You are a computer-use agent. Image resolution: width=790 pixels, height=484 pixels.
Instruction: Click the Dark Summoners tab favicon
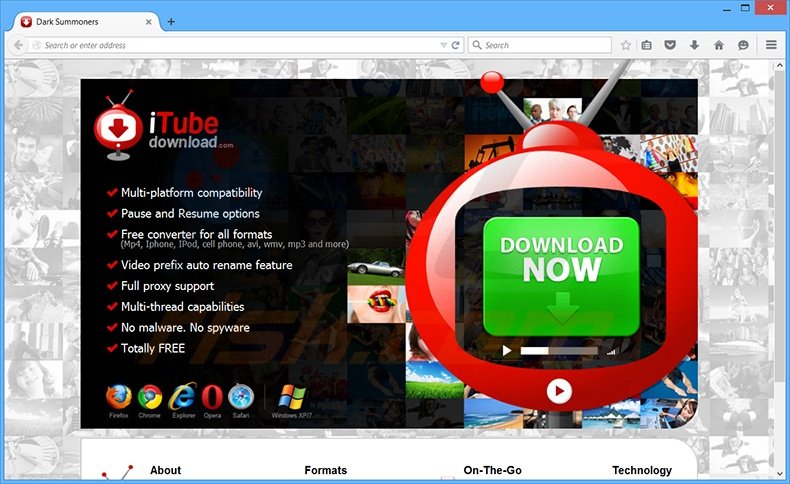pyautogui.click(x=26, y=22)
